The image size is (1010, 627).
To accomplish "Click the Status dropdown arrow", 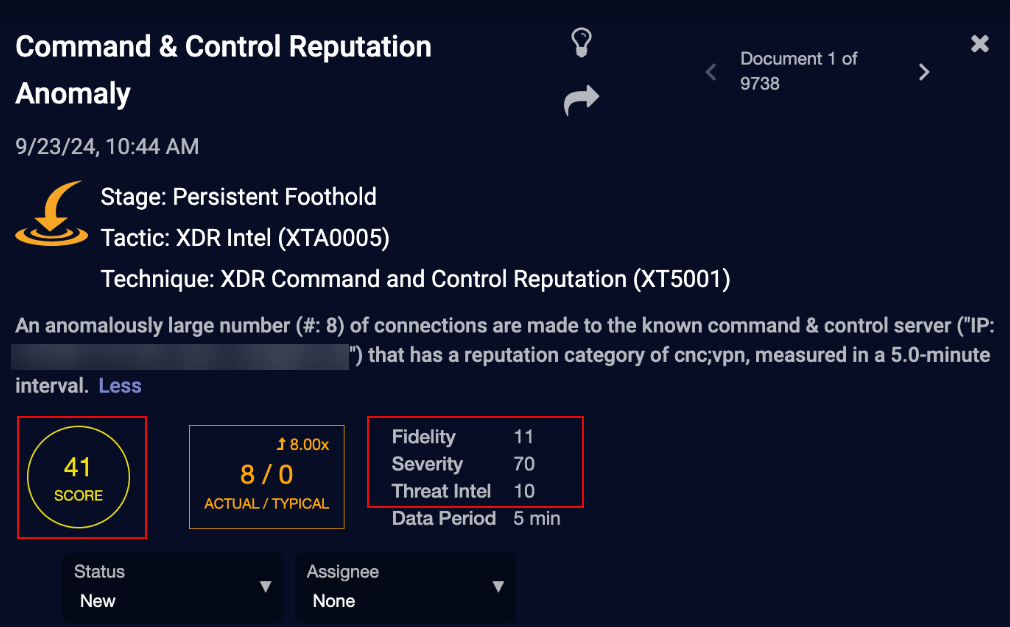I will (265, 586).
